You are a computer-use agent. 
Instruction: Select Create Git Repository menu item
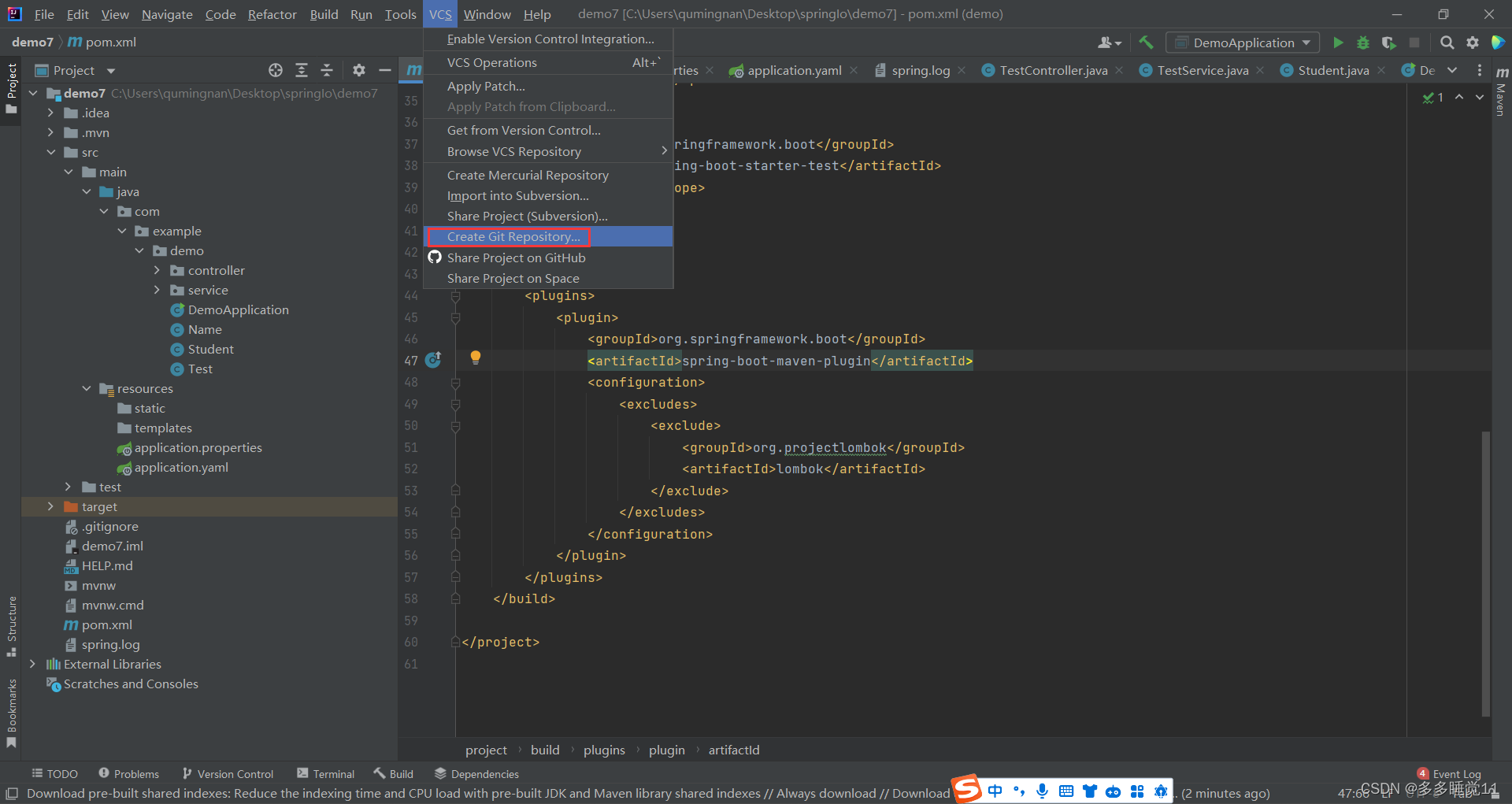[513, 236]
